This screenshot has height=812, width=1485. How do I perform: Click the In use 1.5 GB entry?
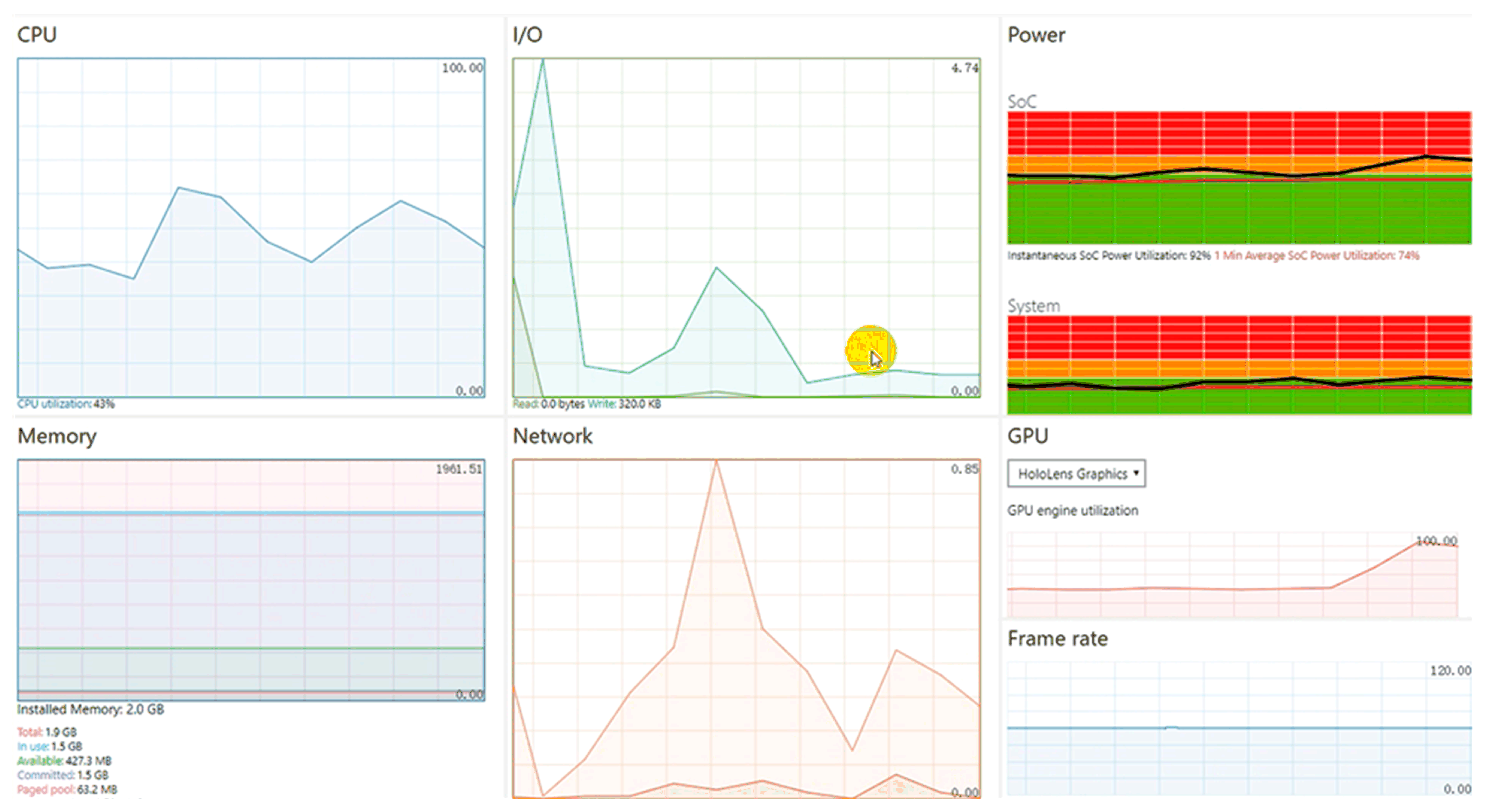50,746
